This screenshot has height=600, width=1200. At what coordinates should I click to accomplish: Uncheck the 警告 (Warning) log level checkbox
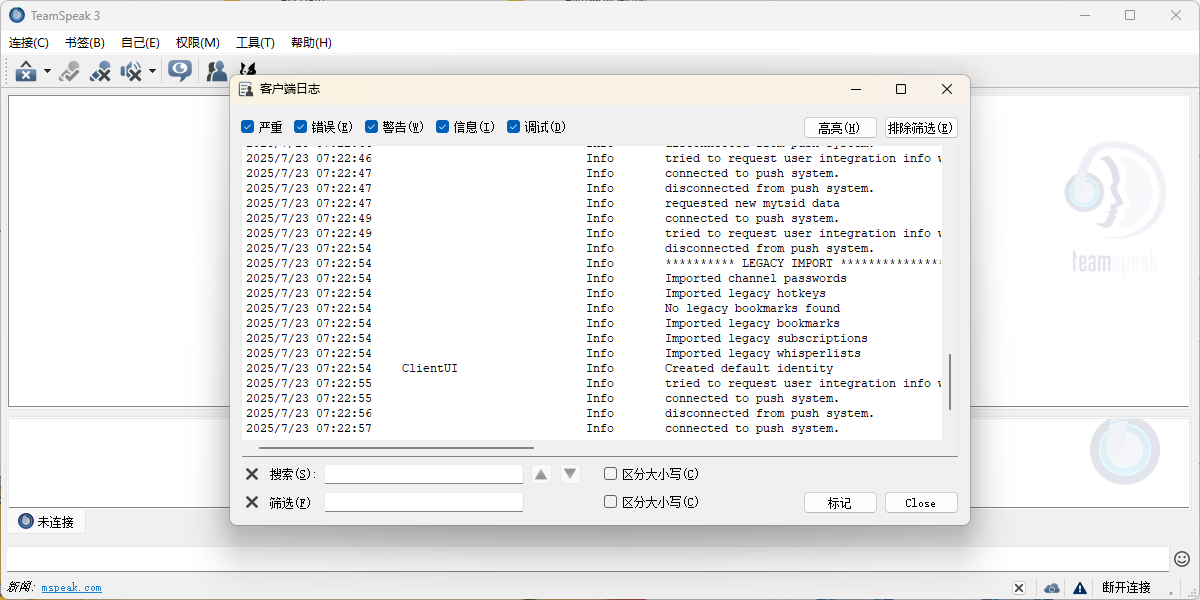[x=371, y=127]
